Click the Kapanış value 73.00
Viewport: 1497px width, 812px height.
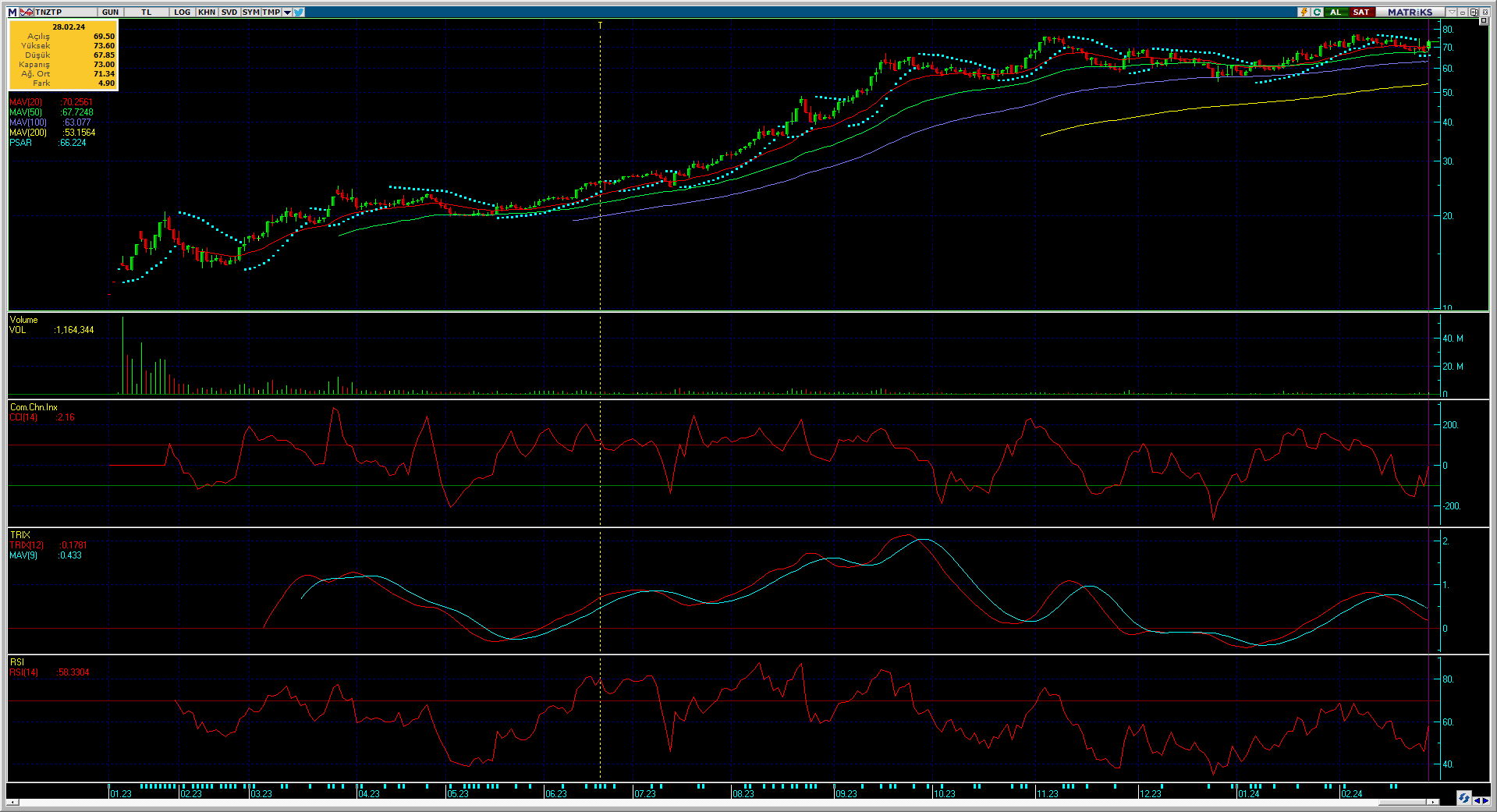coord(105,65)
